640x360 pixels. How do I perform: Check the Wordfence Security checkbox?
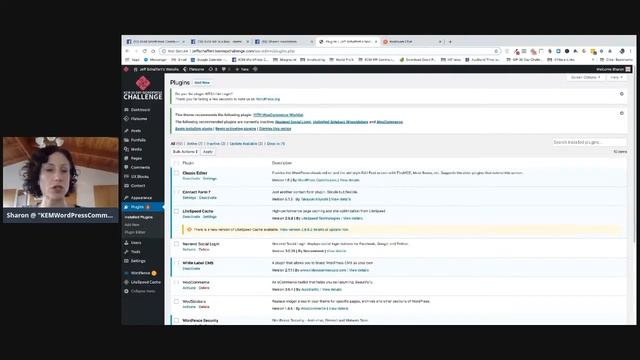(x=176, y=321)
